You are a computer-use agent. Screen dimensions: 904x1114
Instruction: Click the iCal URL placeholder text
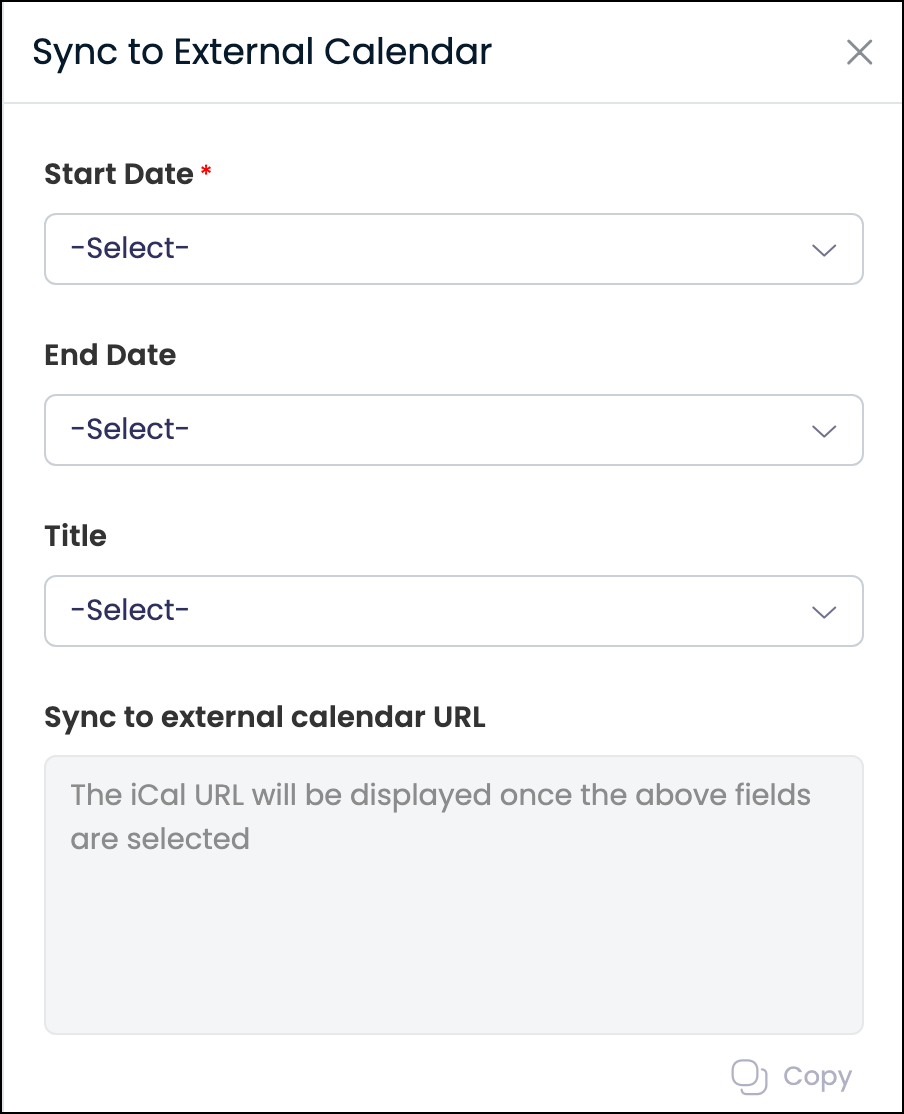[440, 816]
